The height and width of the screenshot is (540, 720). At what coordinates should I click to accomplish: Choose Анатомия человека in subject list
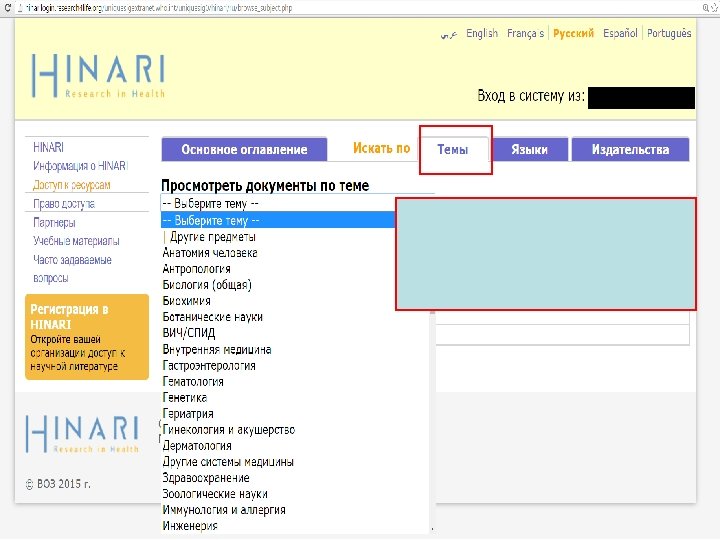pyautogui.click(x=210, y=253)
